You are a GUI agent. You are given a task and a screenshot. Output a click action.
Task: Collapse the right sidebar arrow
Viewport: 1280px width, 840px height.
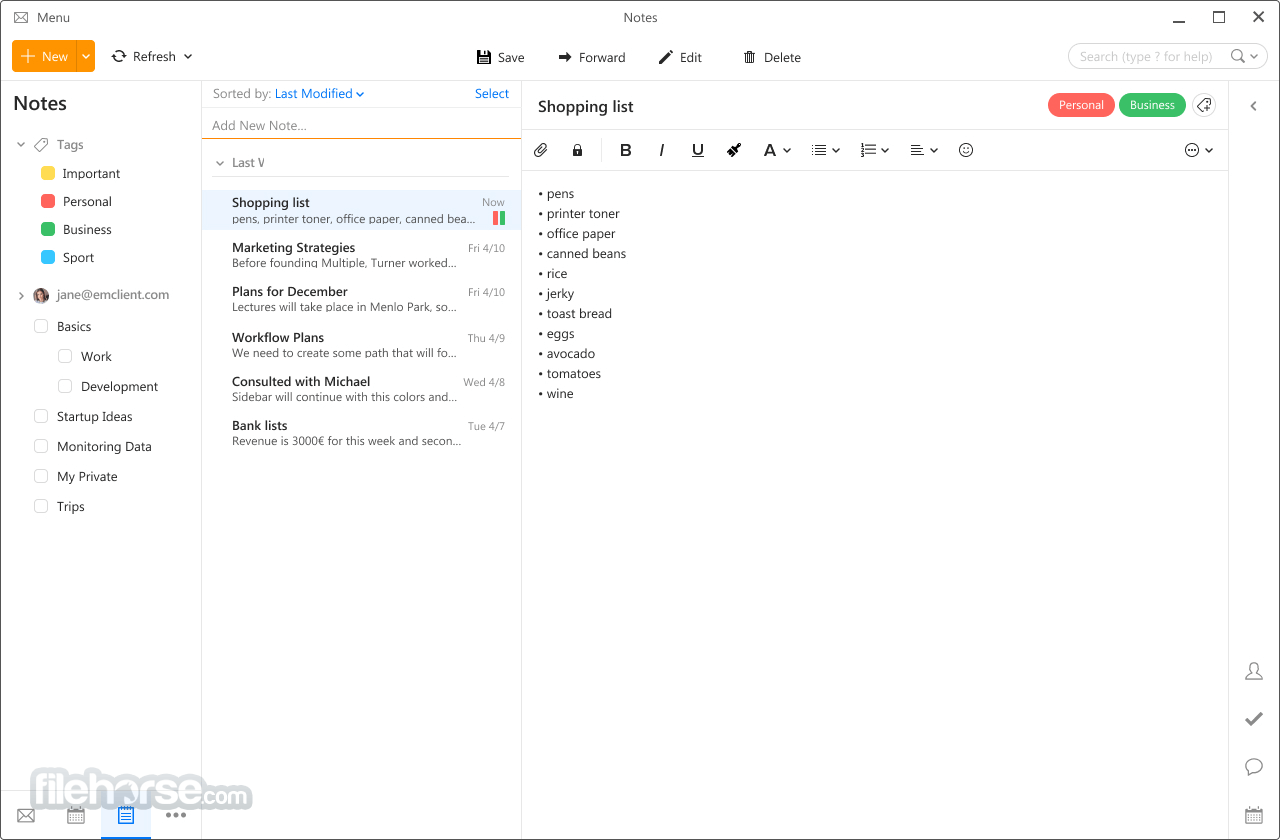[1254, 106]
